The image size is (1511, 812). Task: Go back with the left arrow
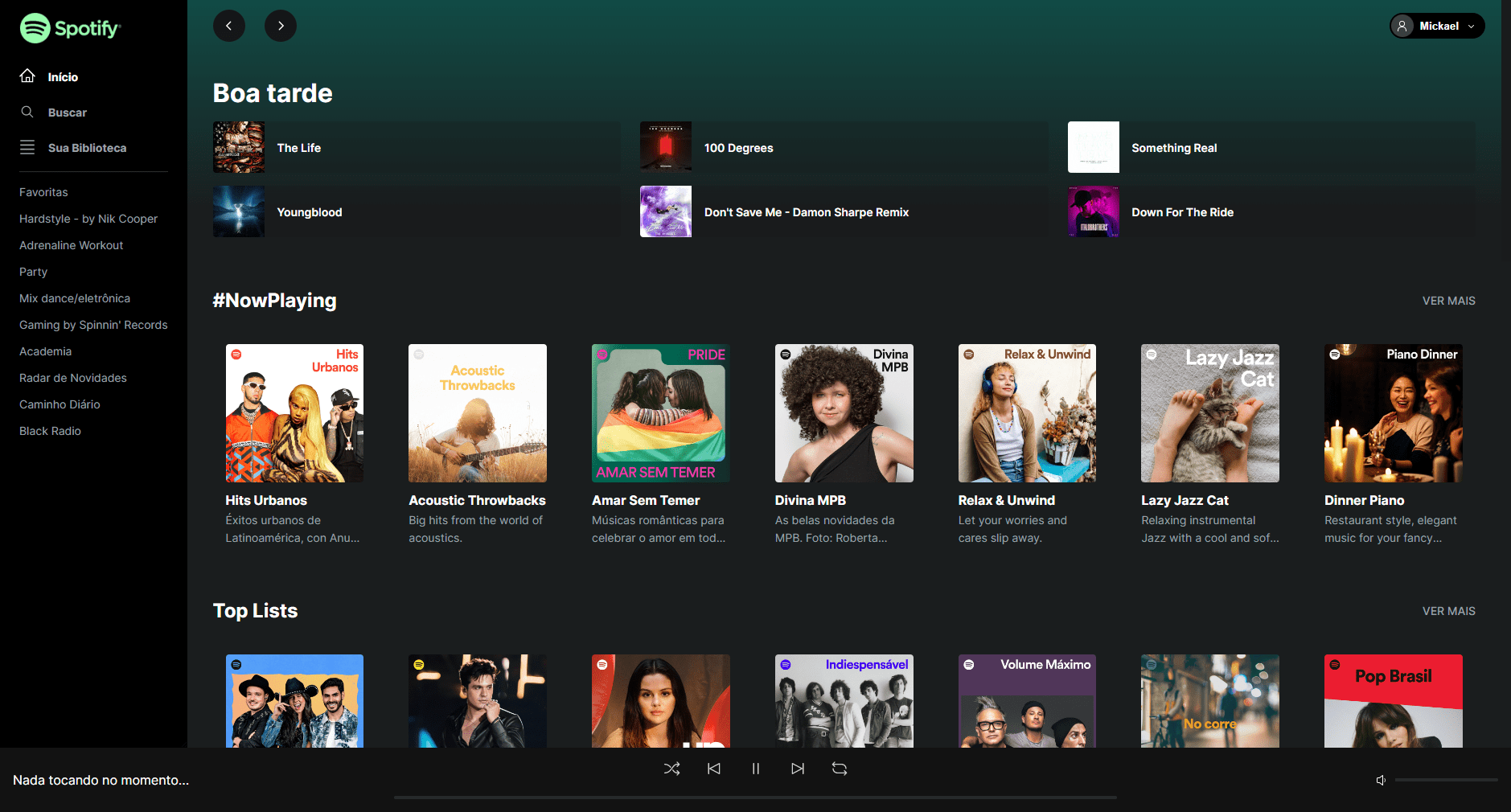pyautogui.click(x=229, y=26)
